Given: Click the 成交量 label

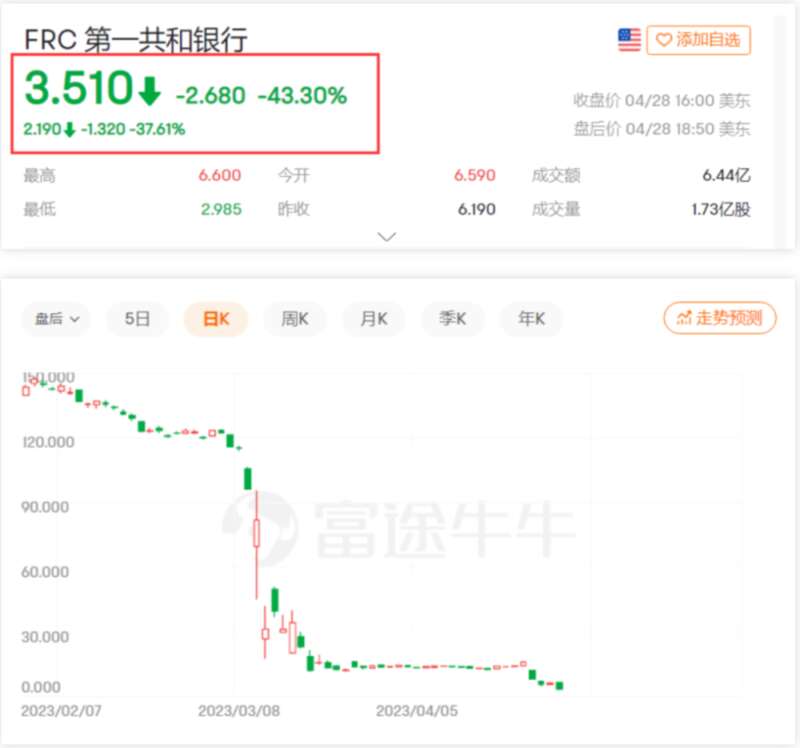Looking at the screenshot, I should [556, 209].
